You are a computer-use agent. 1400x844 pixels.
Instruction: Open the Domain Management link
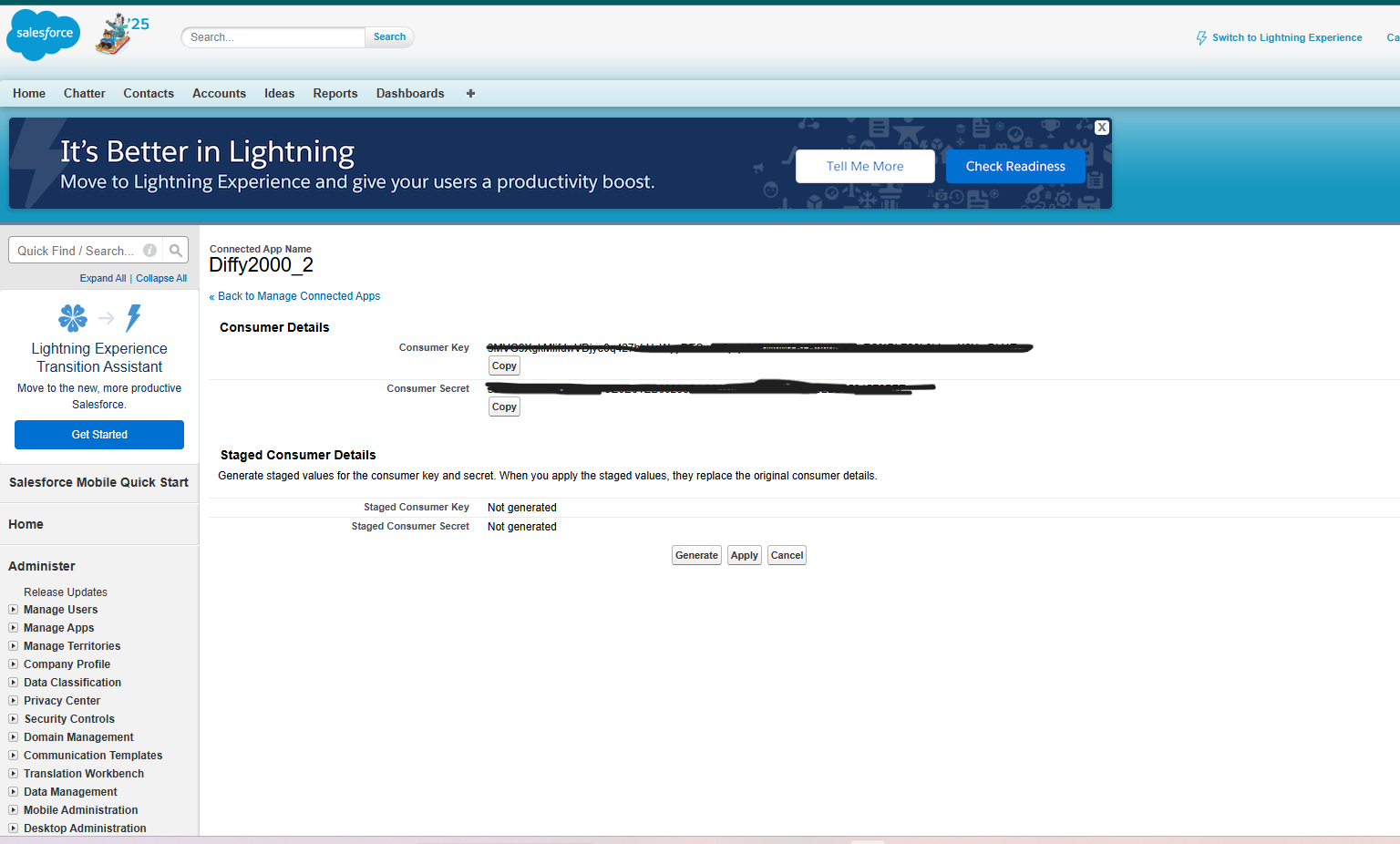[78, 737]
